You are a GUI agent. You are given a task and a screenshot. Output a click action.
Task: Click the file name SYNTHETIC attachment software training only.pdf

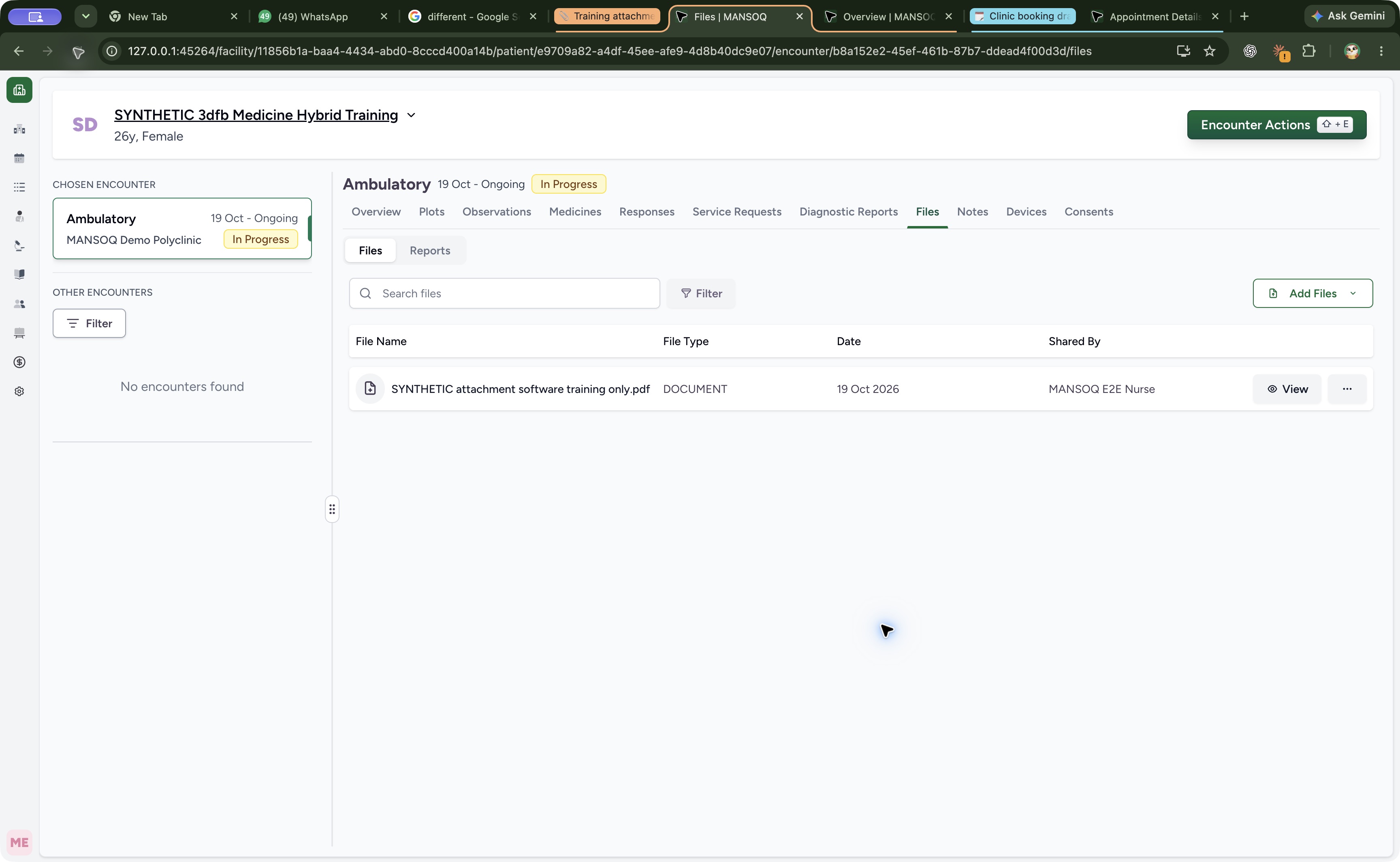tap(520, 389)
